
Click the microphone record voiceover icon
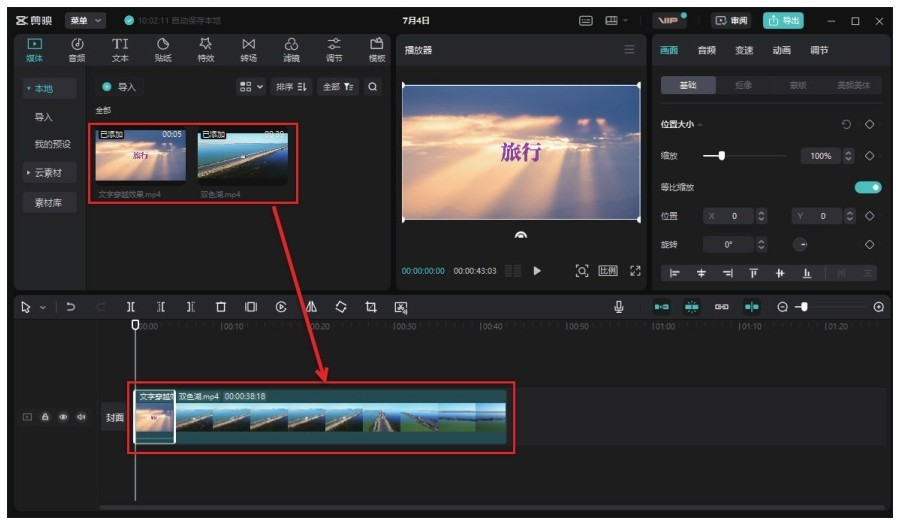pyautogui.click(x=619, y=307)
